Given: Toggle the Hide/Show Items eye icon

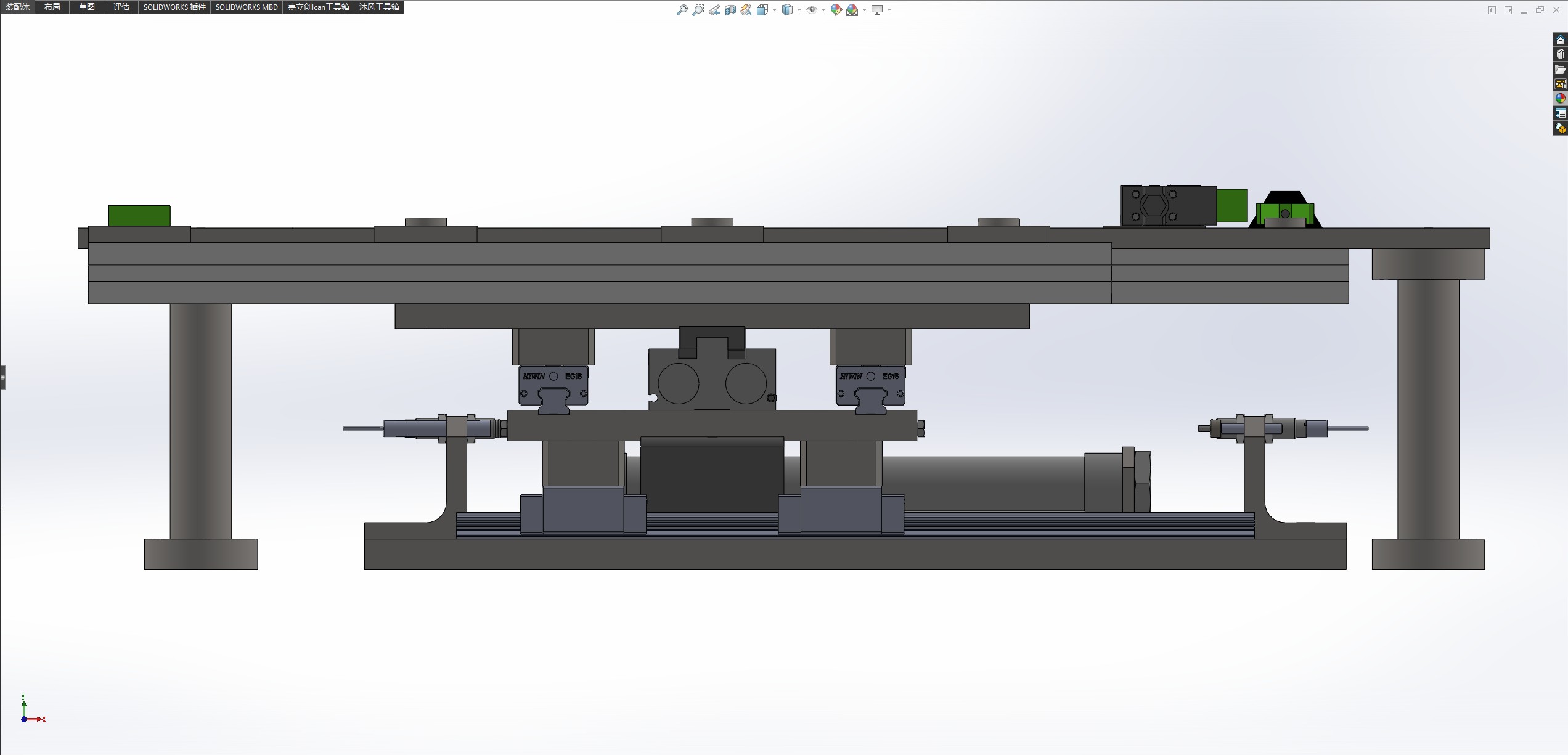Looking at the screenshot, I should (812, 10).
